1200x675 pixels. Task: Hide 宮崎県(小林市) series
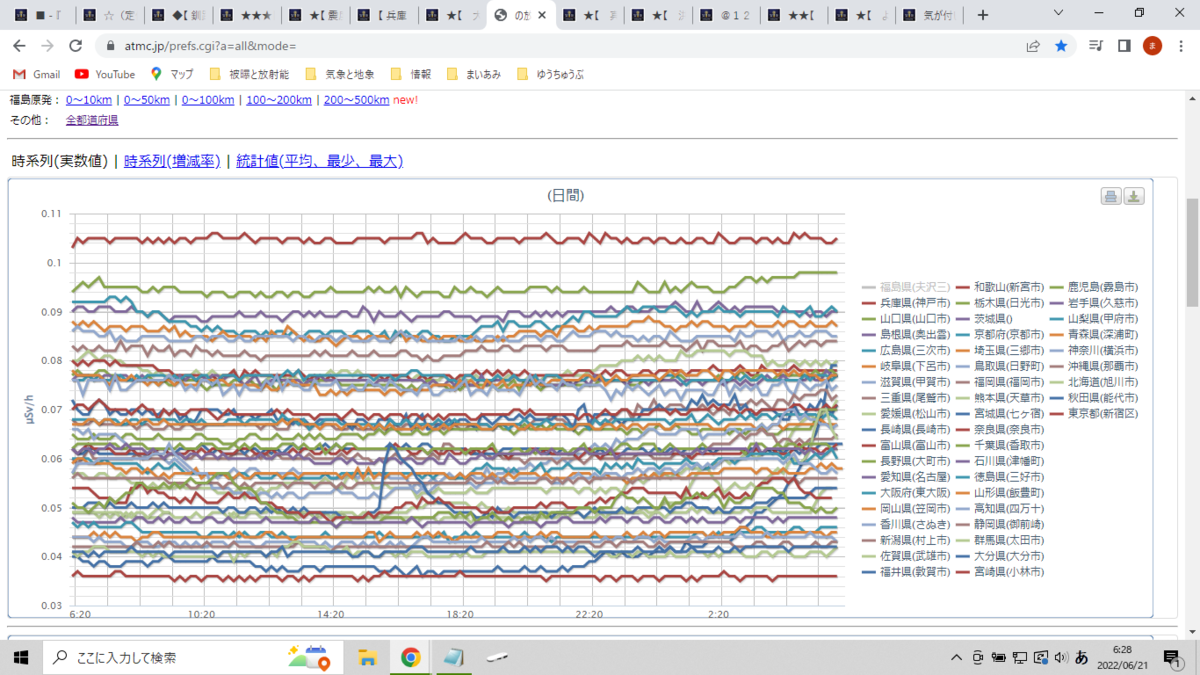pyautogui.click(x=998, y=572)
